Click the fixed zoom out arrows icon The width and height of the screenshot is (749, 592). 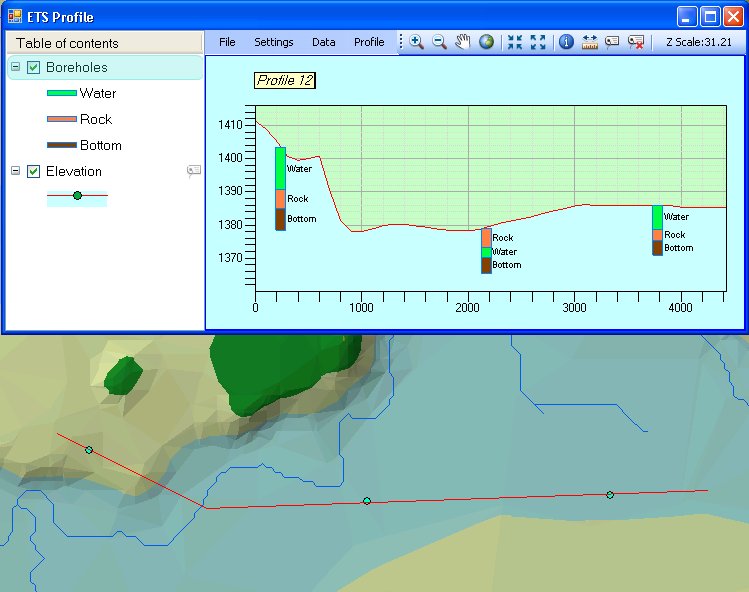click(538, 42)
